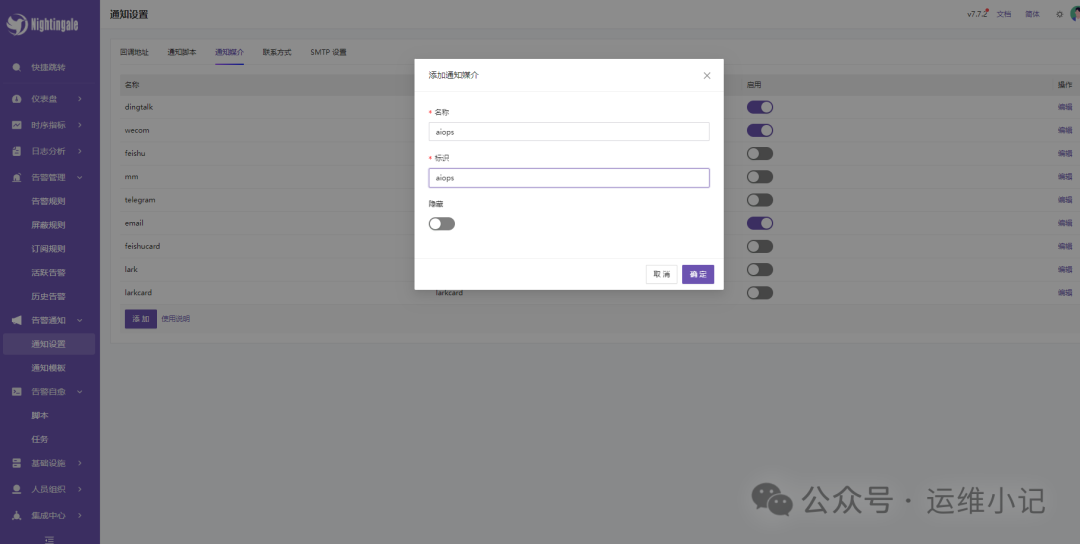
Task: Click the 时序指标 metrics icon in sidebar
Action: (x=17, y=125)
